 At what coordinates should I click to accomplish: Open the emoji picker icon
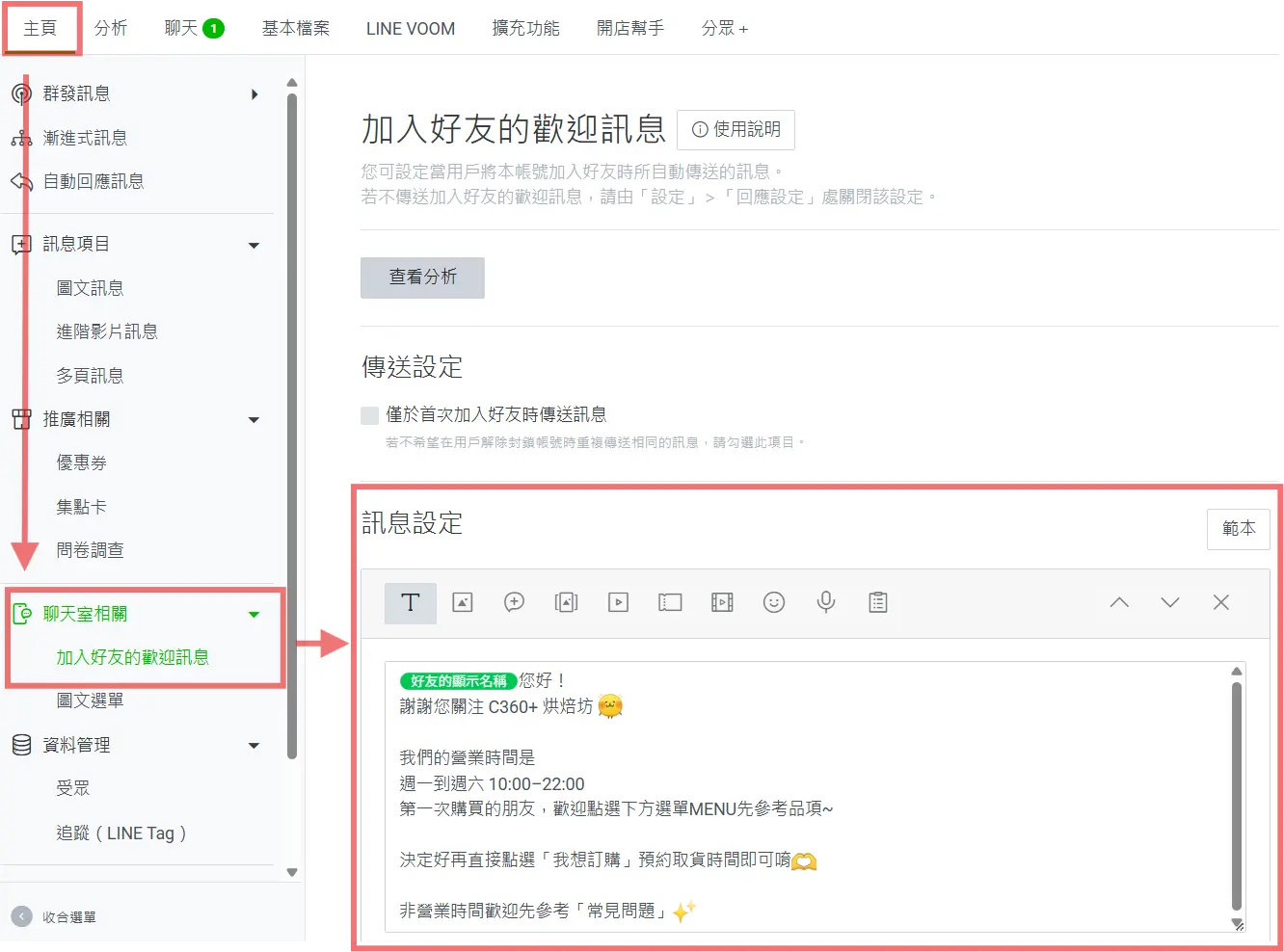pos(774,603)
